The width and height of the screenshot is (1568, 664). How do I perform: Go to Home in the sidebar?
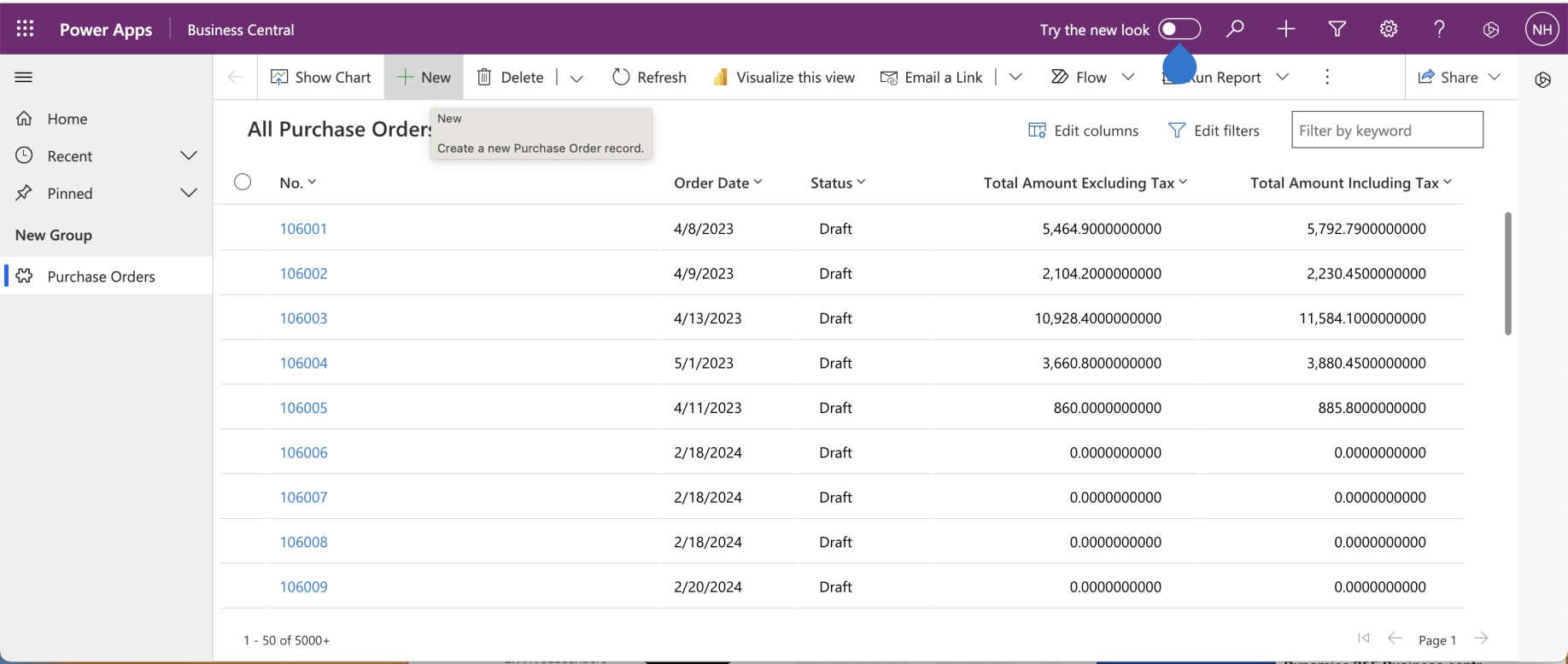(67, 119)
